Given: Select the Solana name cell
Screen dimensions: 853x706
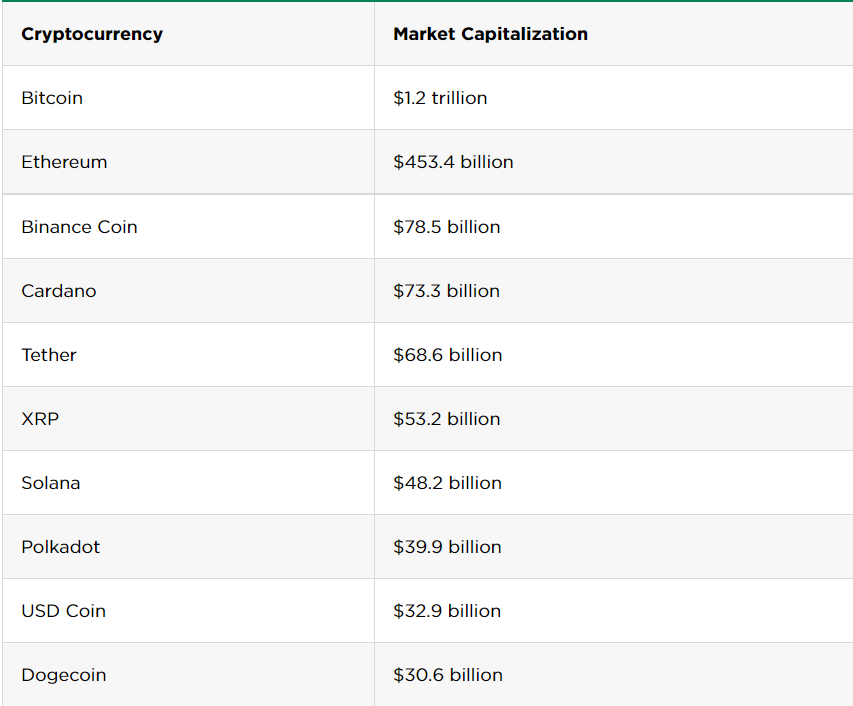Looking at the screenshot, I should coord(51,483).
